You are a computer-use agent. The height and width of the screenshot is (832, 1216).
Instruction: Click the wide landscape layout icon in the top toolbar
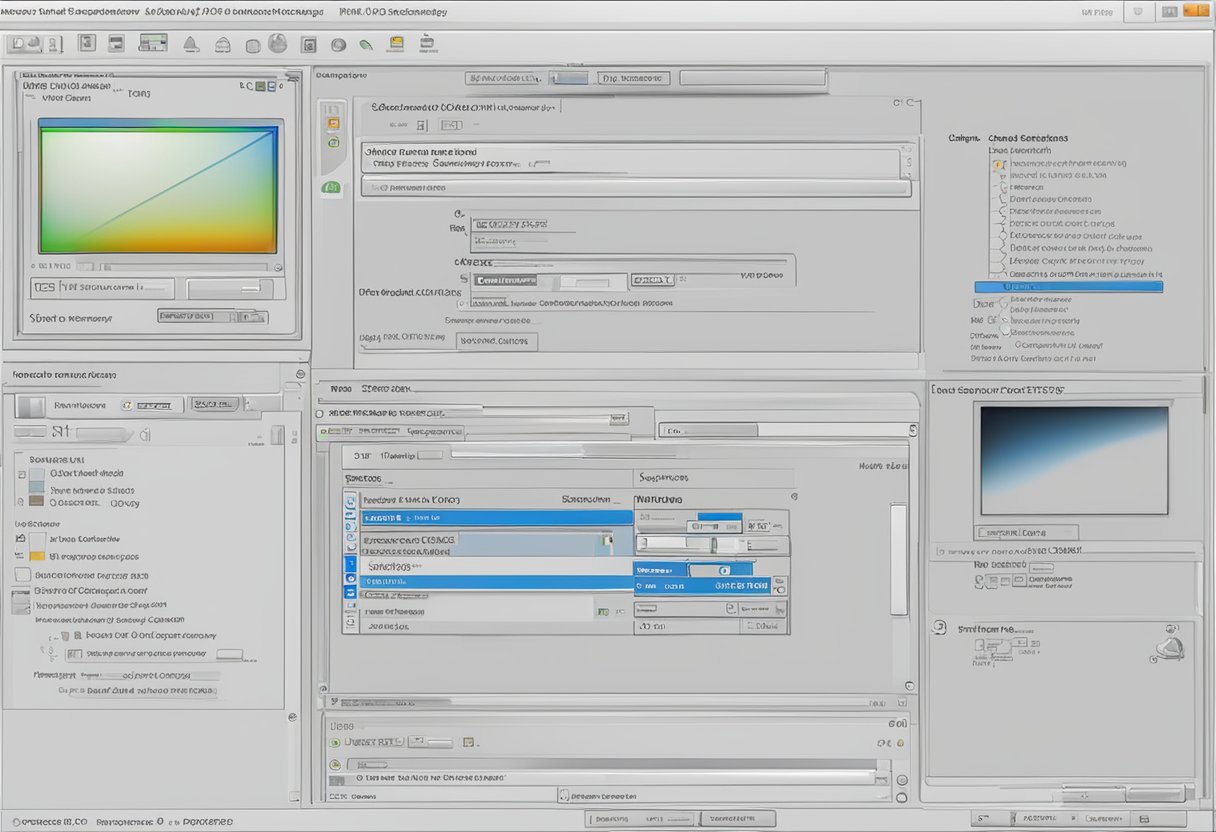(153, 43)
